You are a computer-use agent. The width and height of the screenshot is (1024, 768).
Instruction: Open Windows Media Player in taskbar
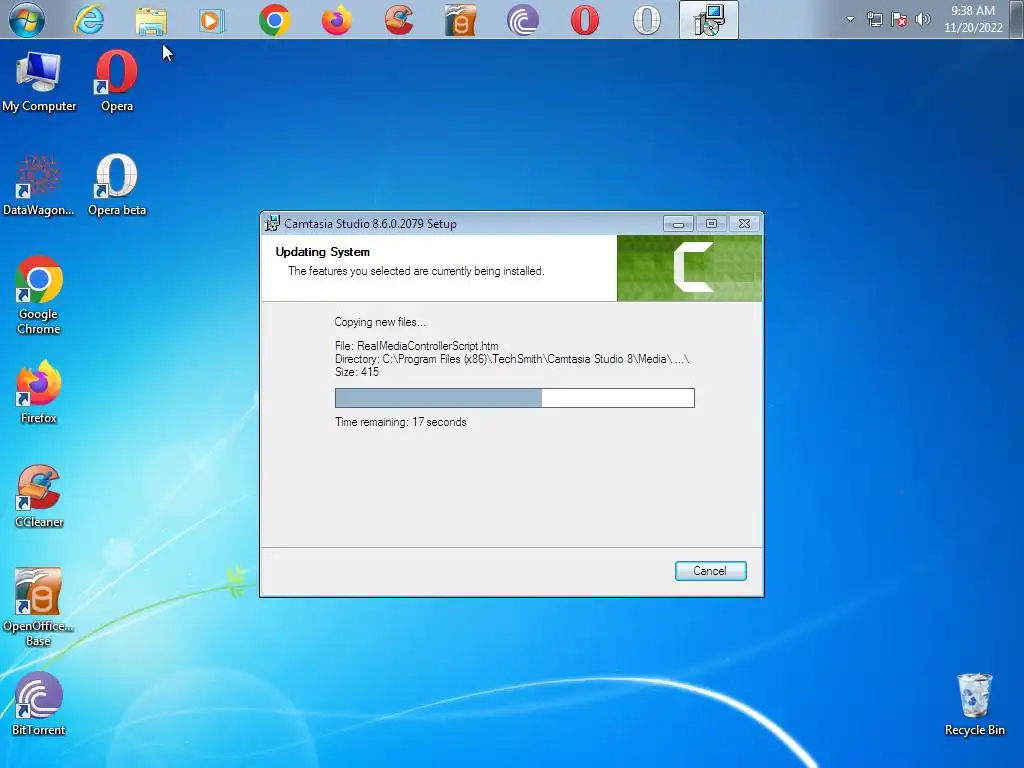click(212, 20)
